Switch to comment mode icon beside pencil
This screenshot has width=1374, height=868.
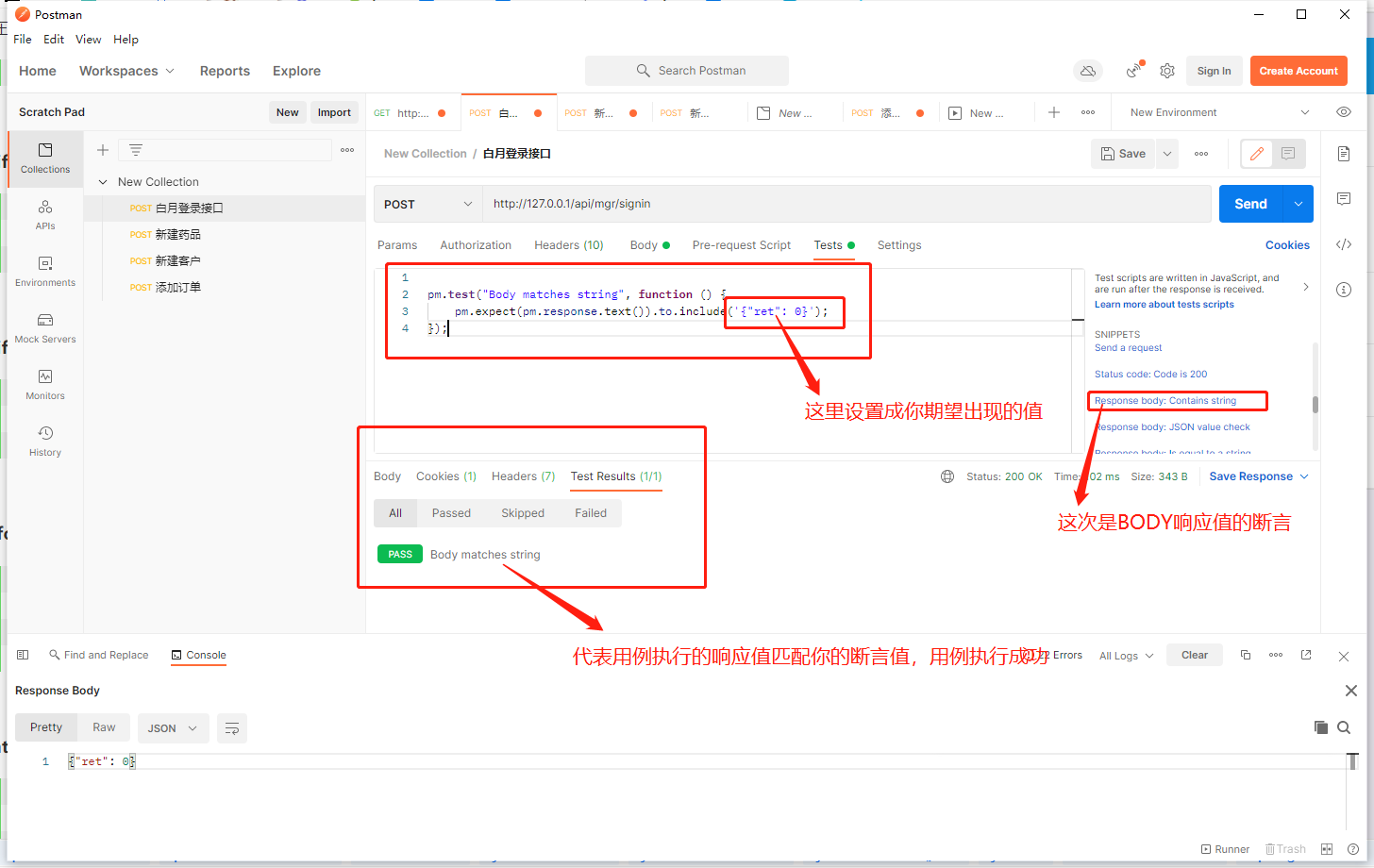pos(1288,154)
